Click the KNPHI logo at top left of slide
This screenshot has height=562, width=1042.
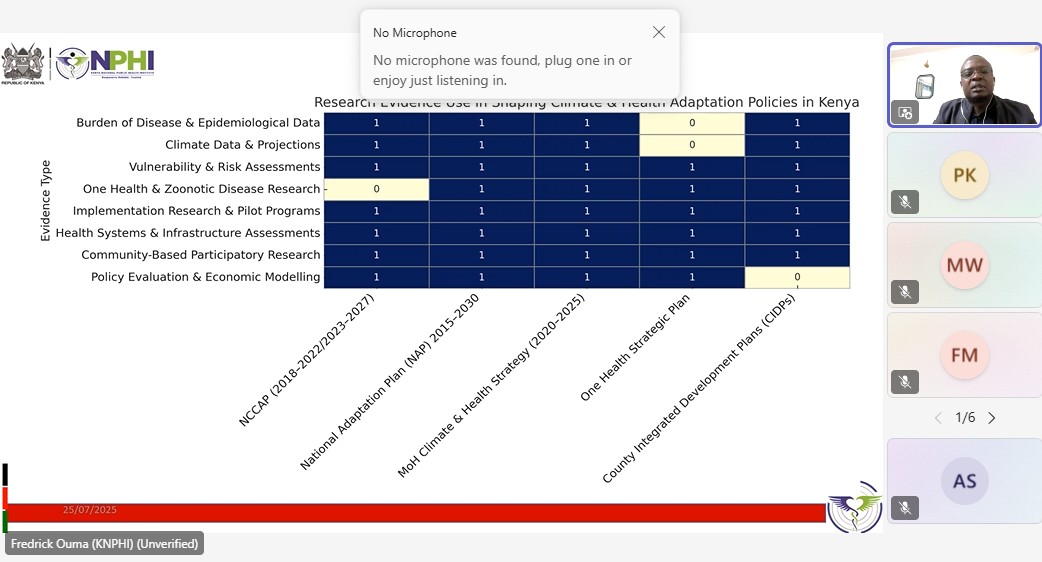[x=105, y=63]
